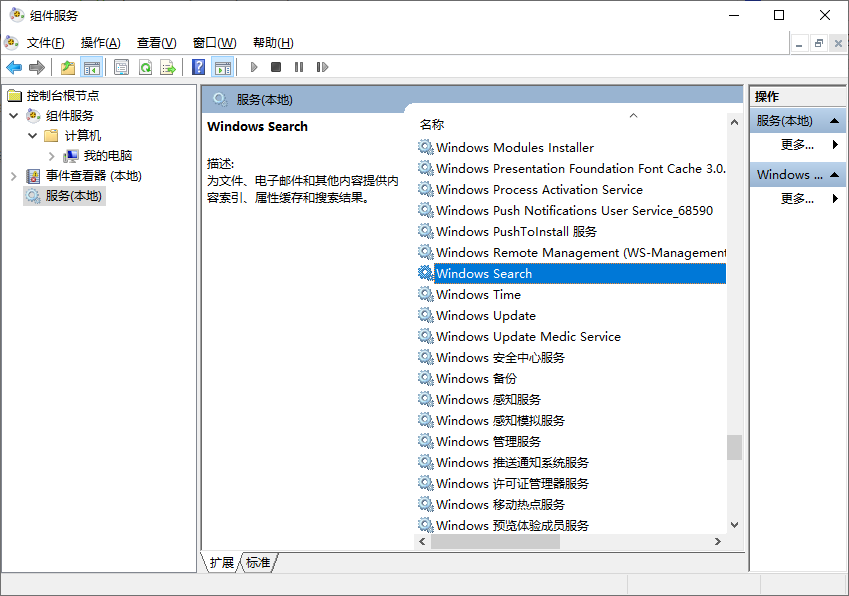Select Windows 感知服务 row
The height and width of the screenshot is (596, 849).
[571, 399]
